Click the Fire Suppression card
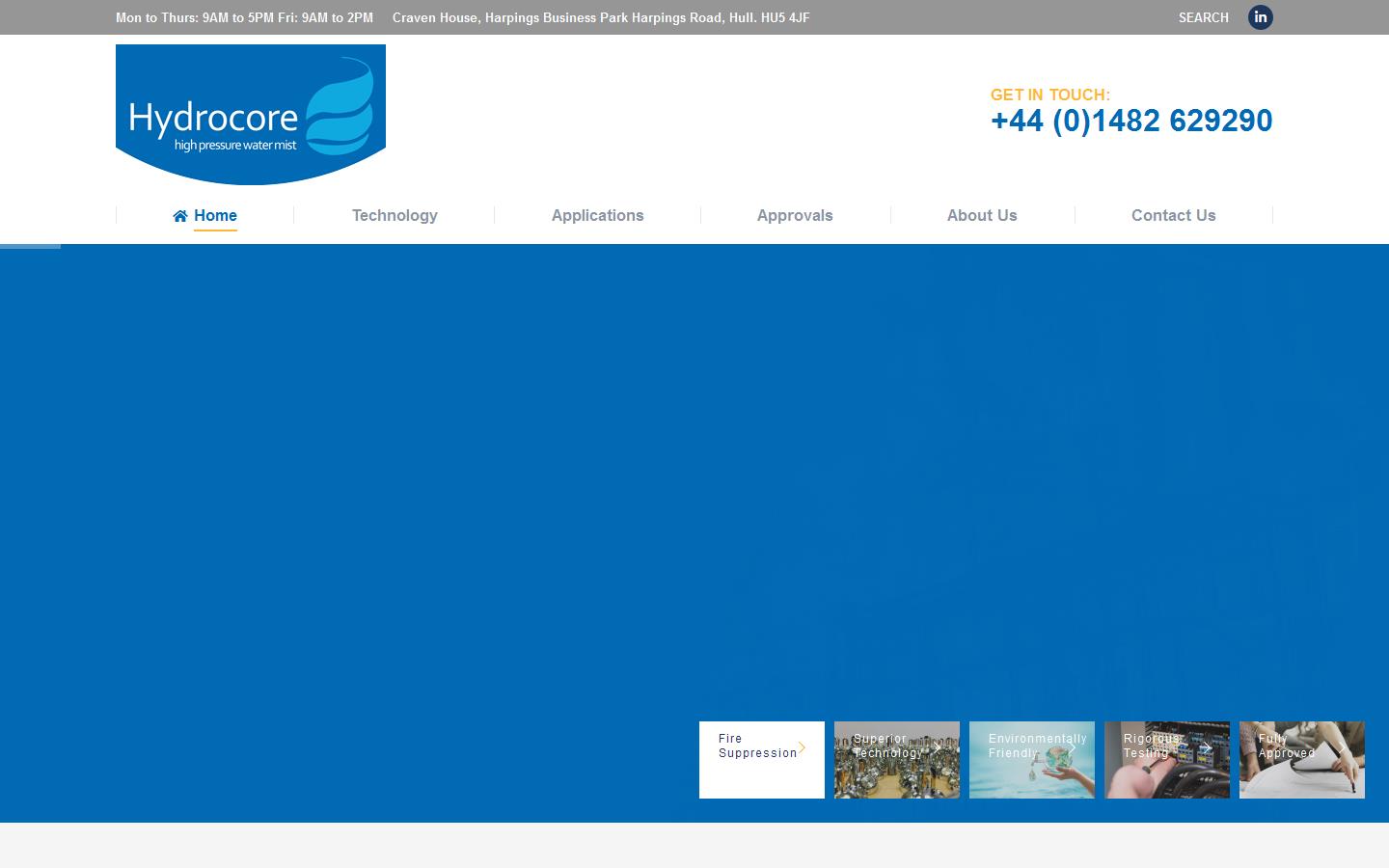Screen dimensions: 1389x868 [x=761, y=760]
